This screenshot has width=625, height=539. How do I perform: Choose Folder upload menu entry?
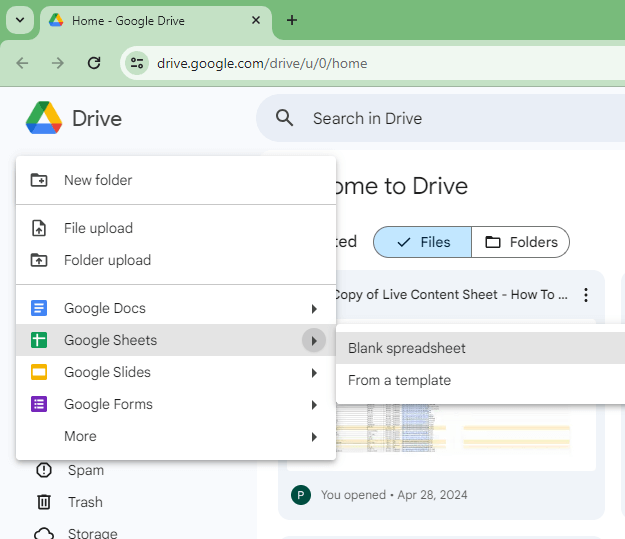click(x=176, y=260)
